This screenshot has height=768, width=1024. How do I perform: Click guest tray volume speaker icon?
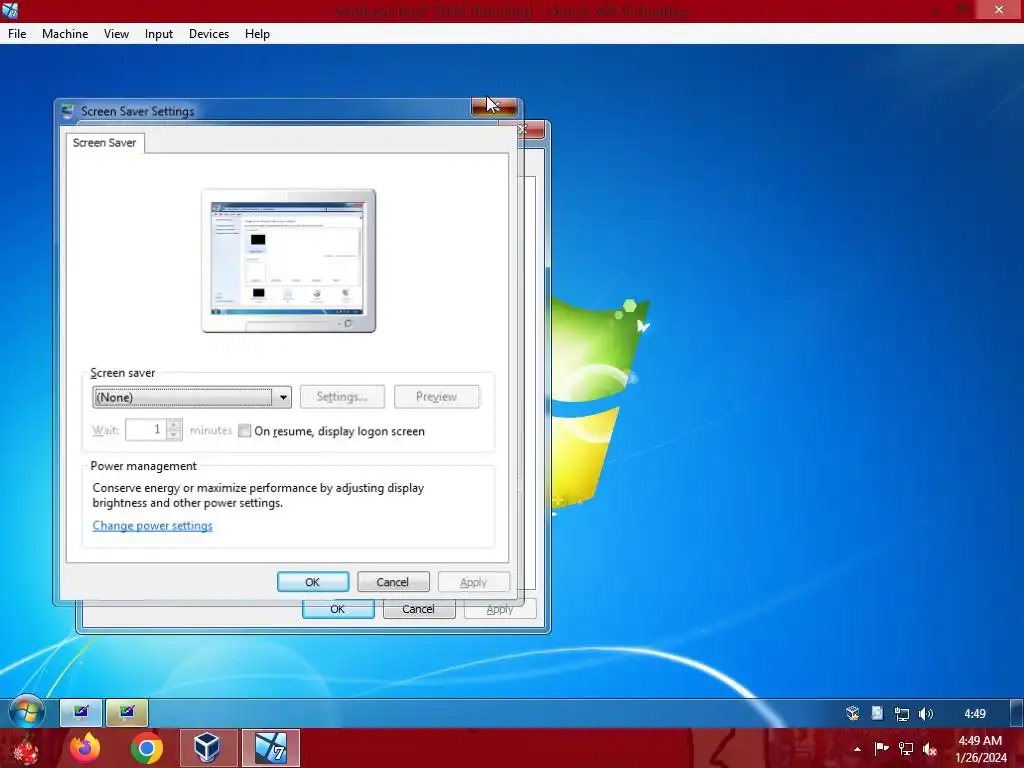[926, 714]
